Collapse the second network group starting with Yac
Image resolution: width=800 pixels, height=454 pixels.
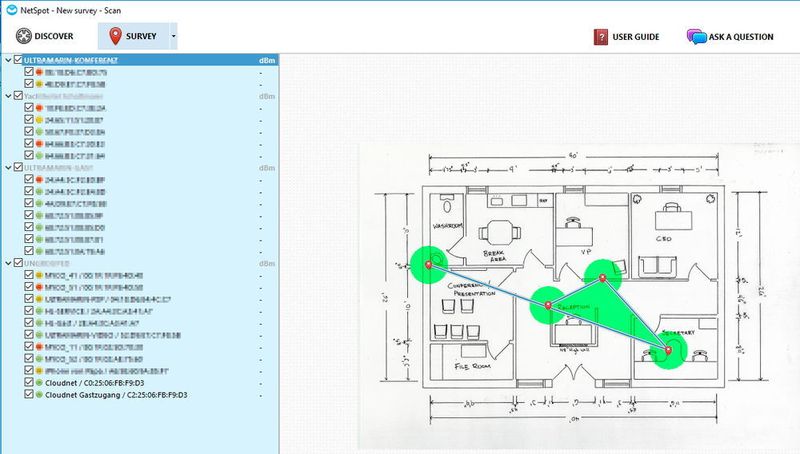(8, 96)
